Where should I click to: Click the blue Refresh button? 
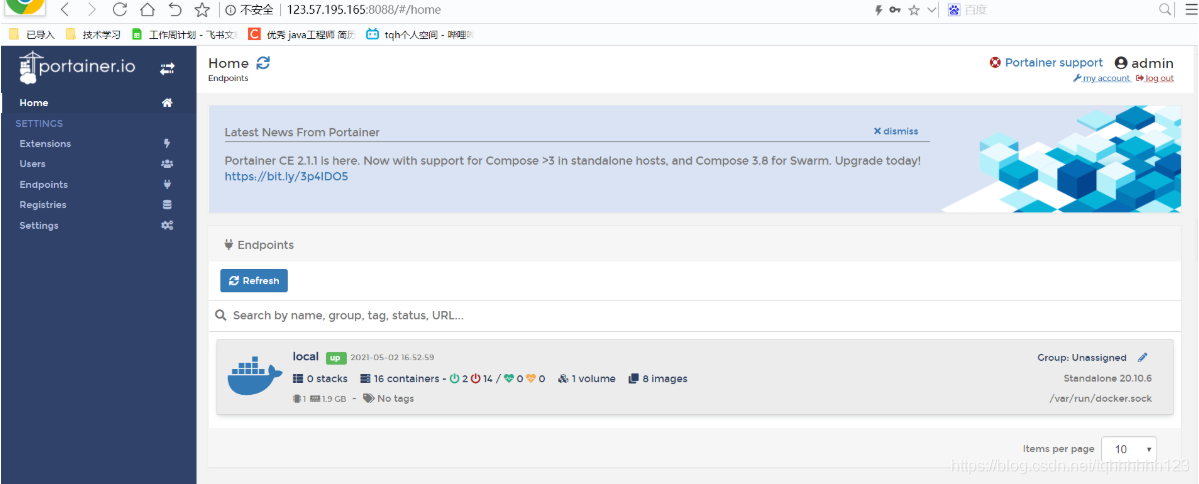(x=254, y=281)
